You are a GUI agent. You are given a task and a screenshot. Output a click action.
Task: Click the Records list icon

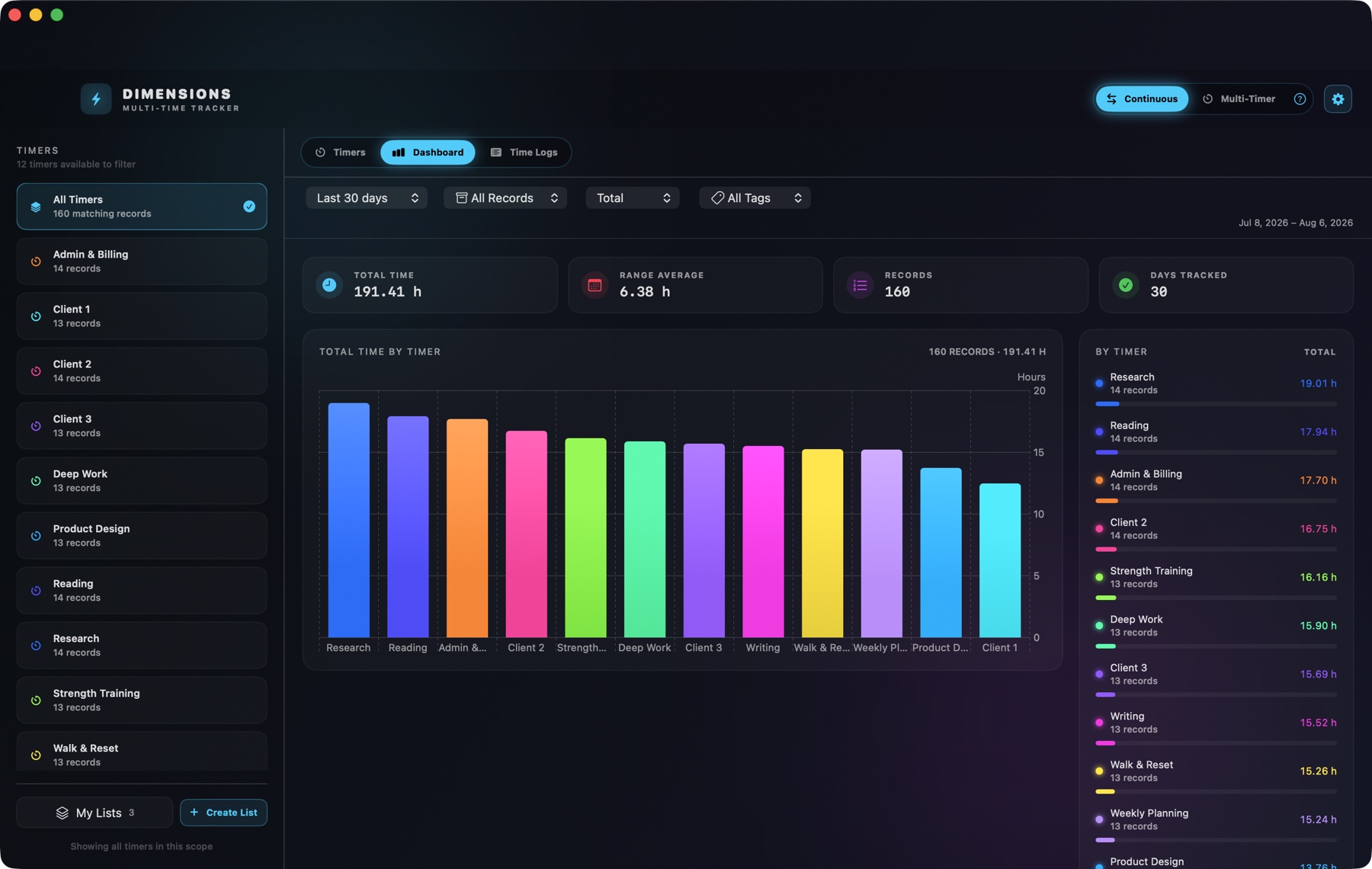(x=860, y=285)
